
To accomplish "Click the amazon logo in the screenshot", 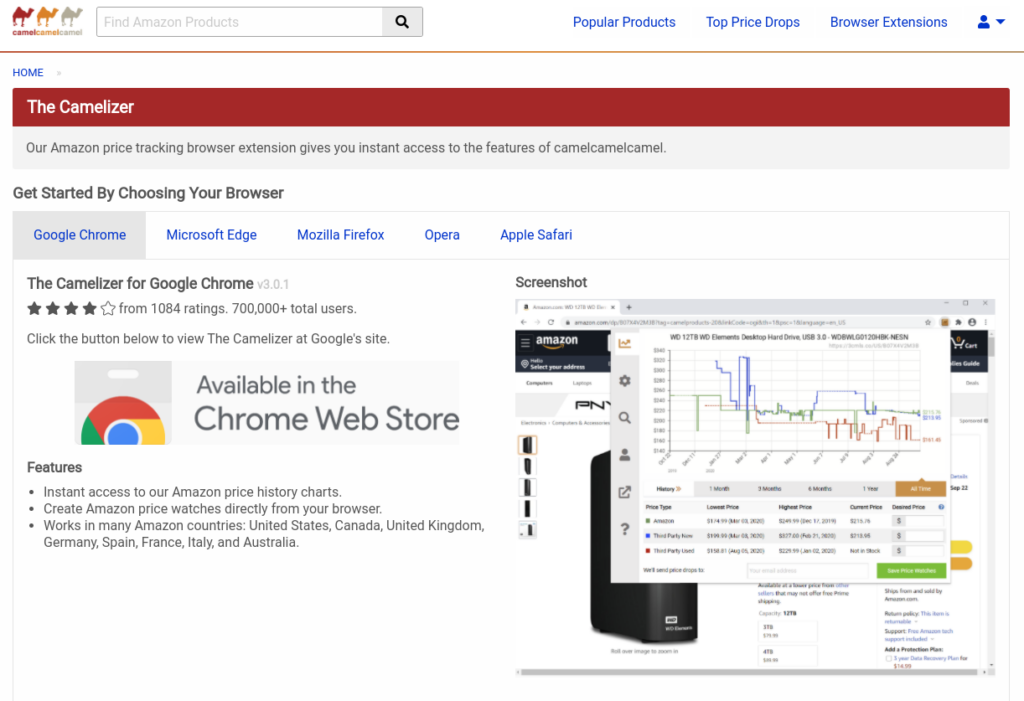I will [557, 341].
